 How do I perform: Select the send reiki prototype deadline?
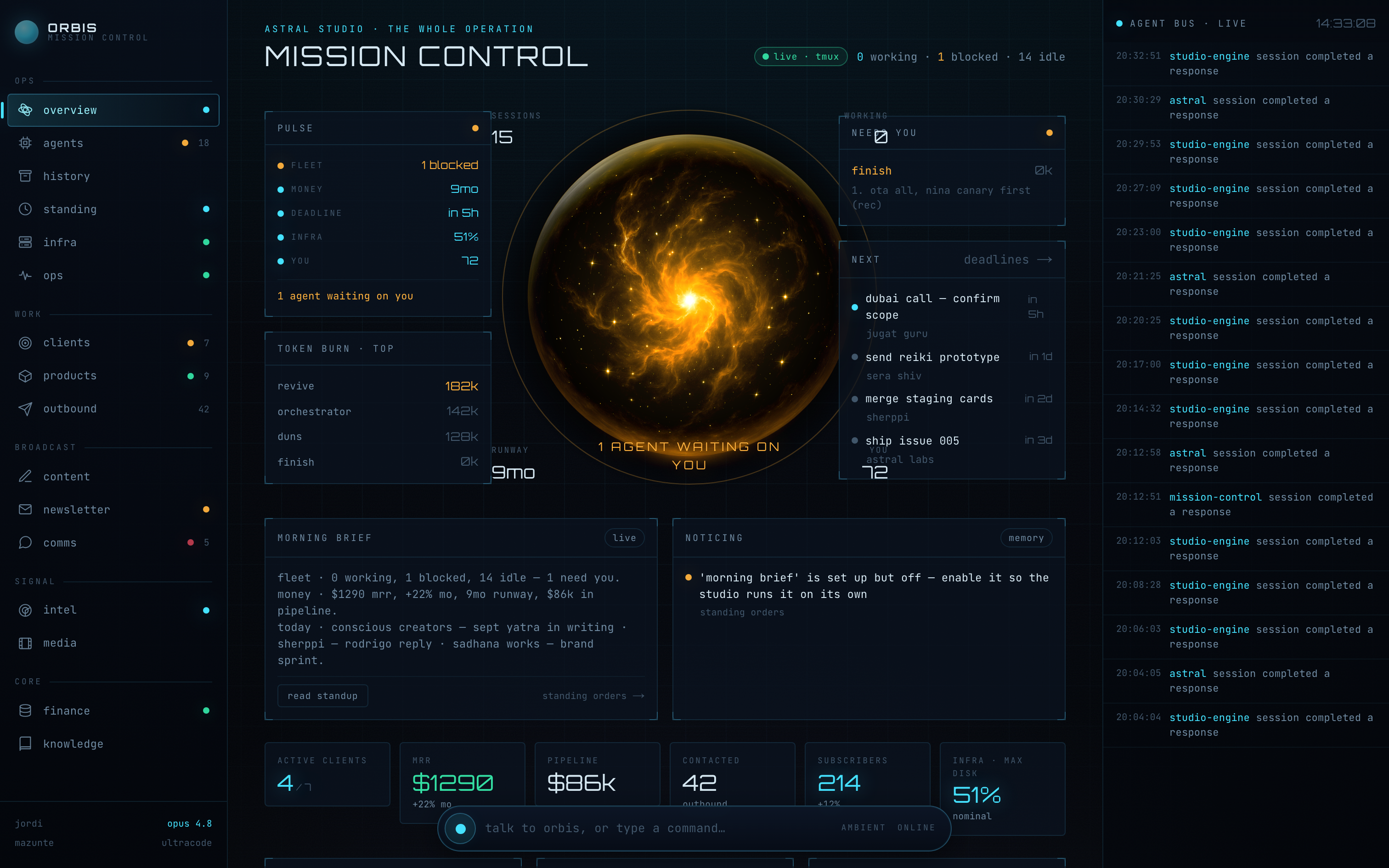[952, 366]
